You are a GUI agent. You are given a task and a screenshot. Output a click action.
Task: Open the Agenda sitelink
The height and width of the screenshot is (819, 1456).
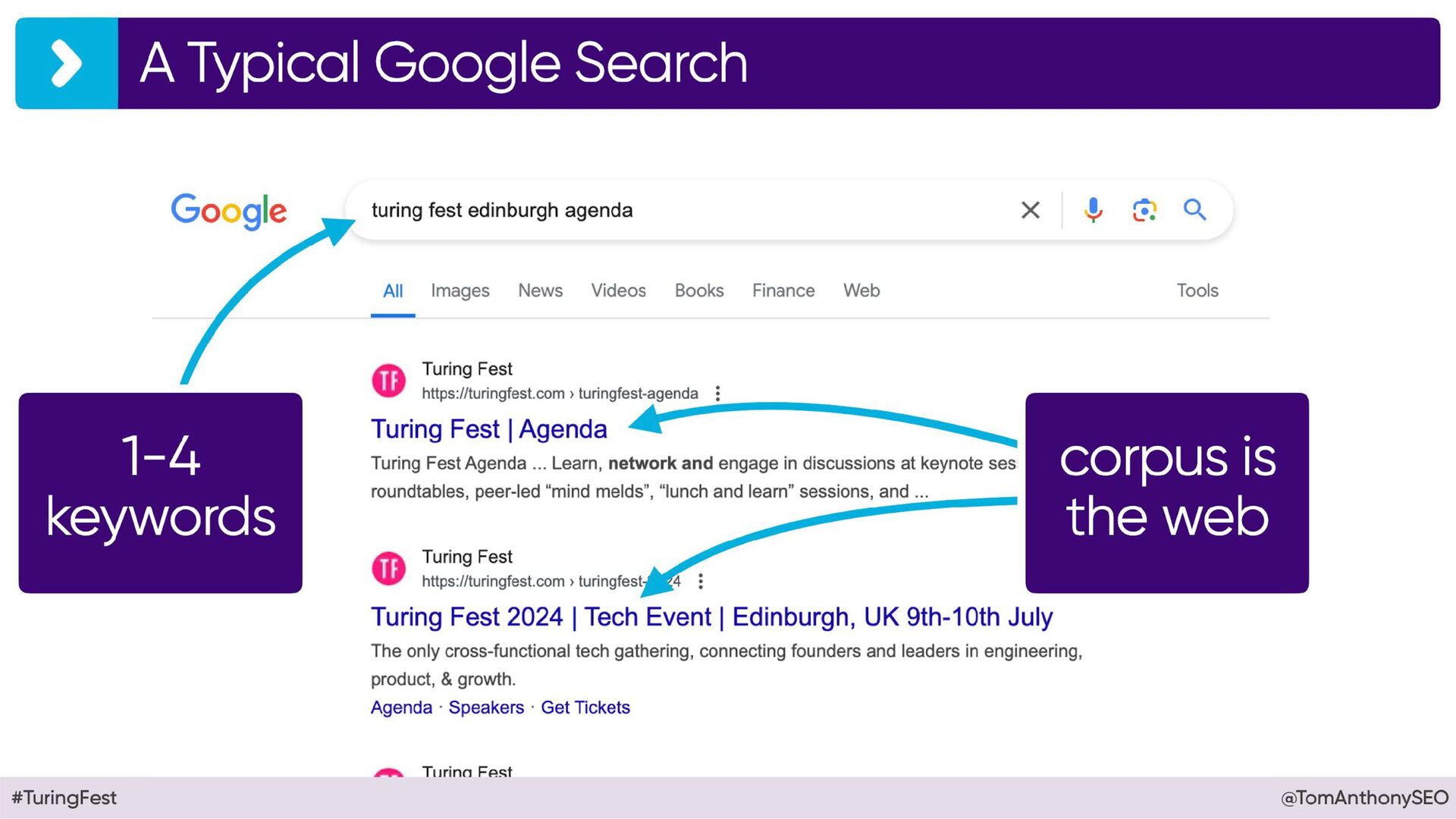click(401, 708)
